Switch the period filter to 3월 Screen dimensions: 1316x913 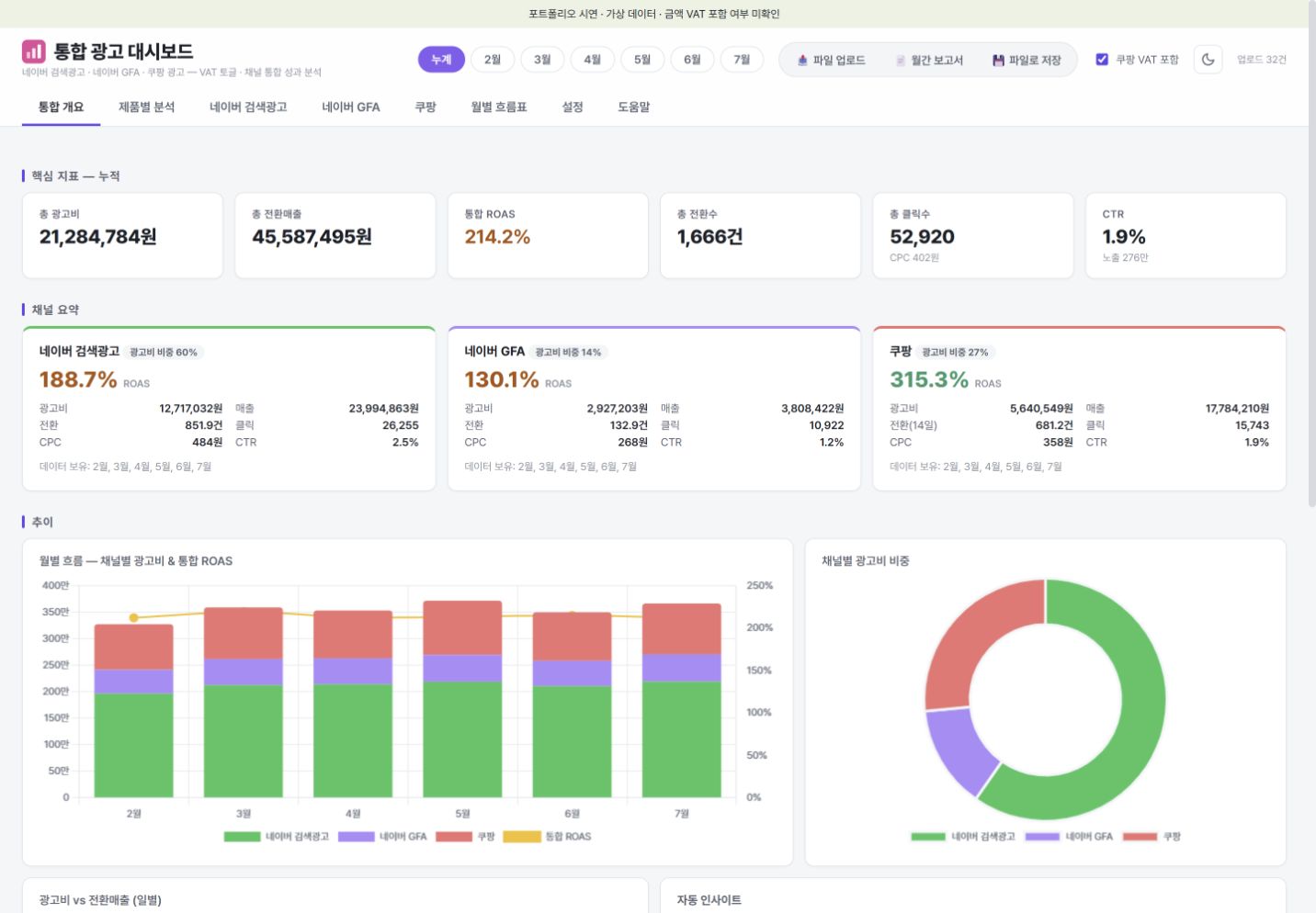pyautogui.click(x=542, y=60)
